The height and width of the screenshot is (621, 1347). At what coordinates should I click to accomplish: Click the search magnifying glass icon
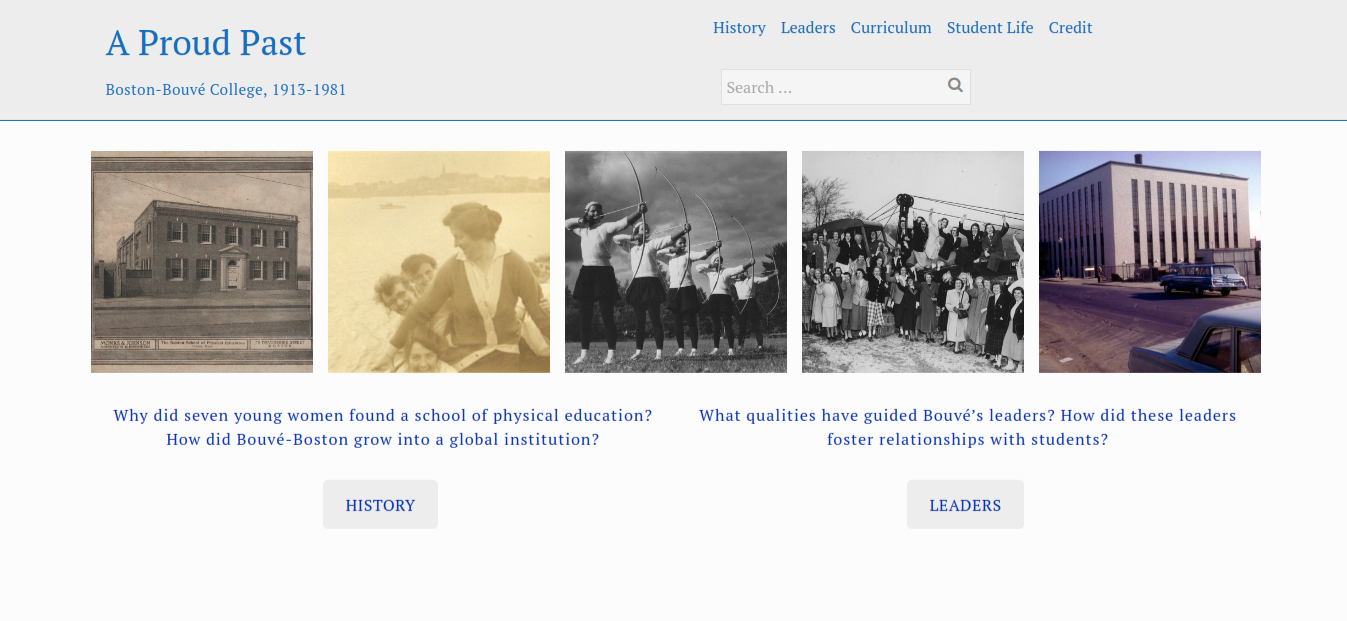pos(955,86)
